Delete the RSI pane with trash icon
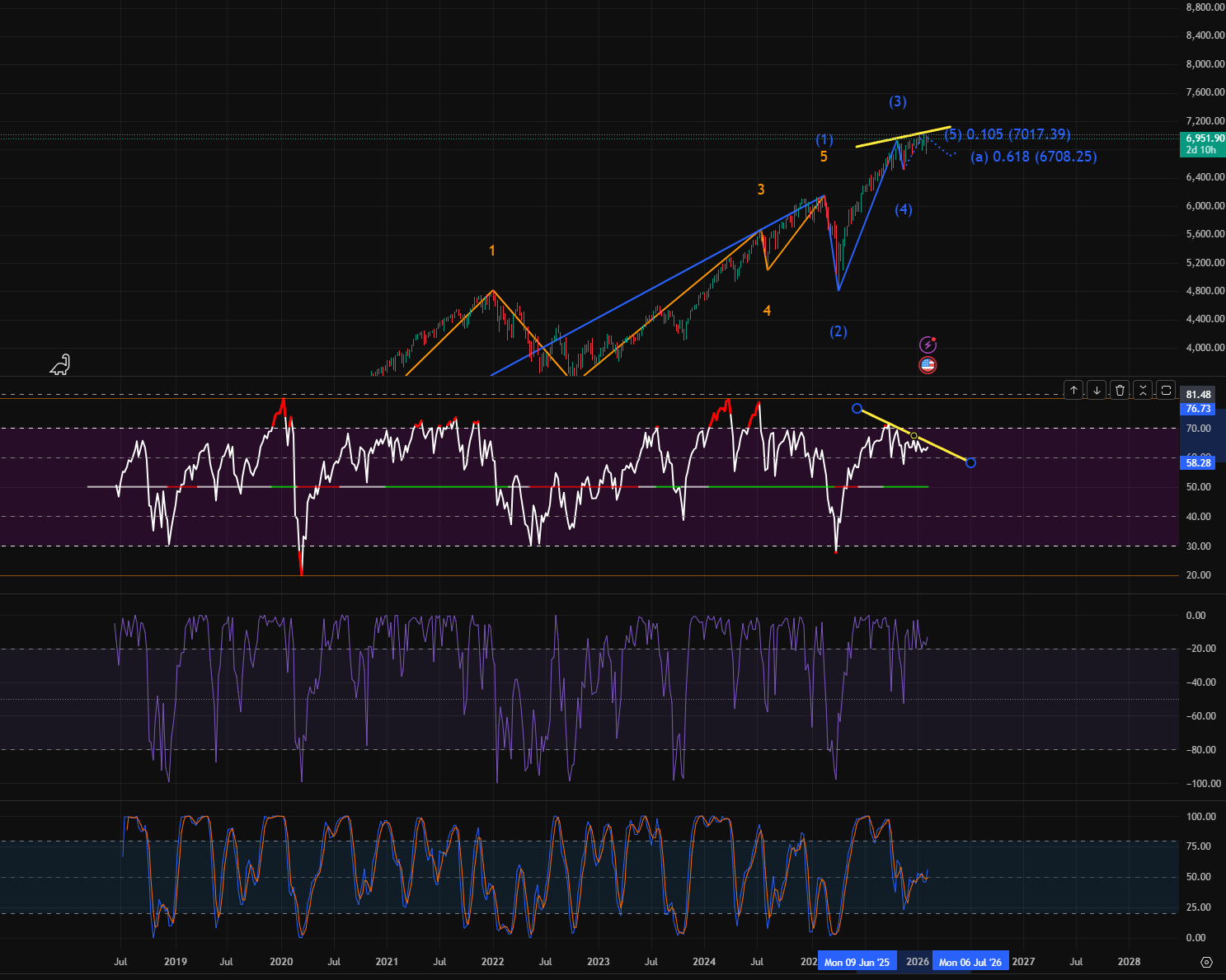Screen dimensions: 1226x980 point(1120,390)
